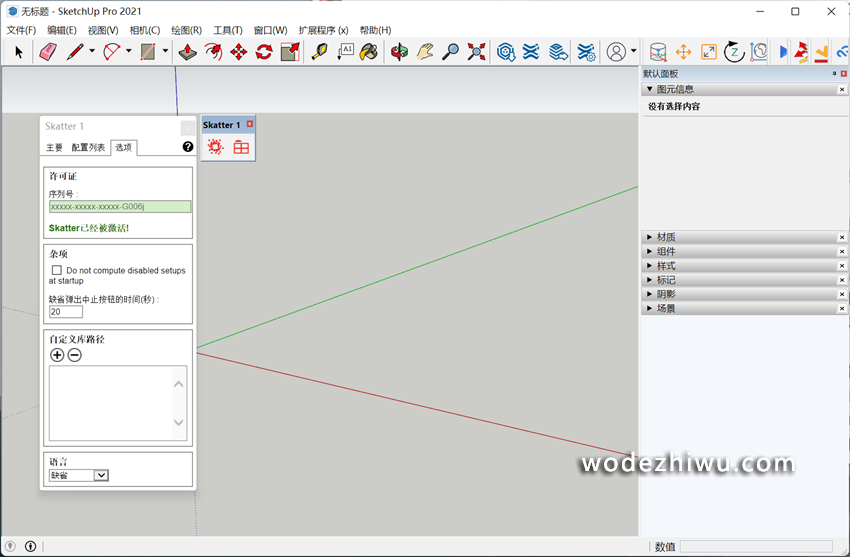Select the Line pencil tool
Image resolution: width=850 pixels, height=557 pixels.
[x=75, y=52]
